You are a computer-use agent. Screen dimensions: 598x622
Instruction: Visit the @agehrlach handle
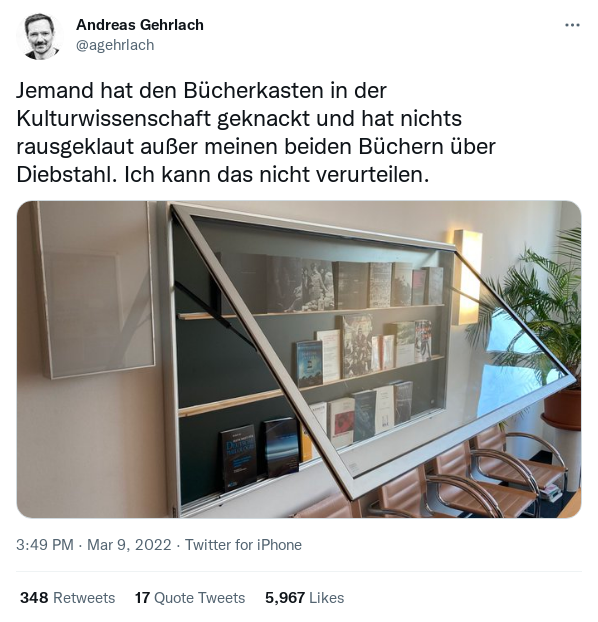pos(115,45)
